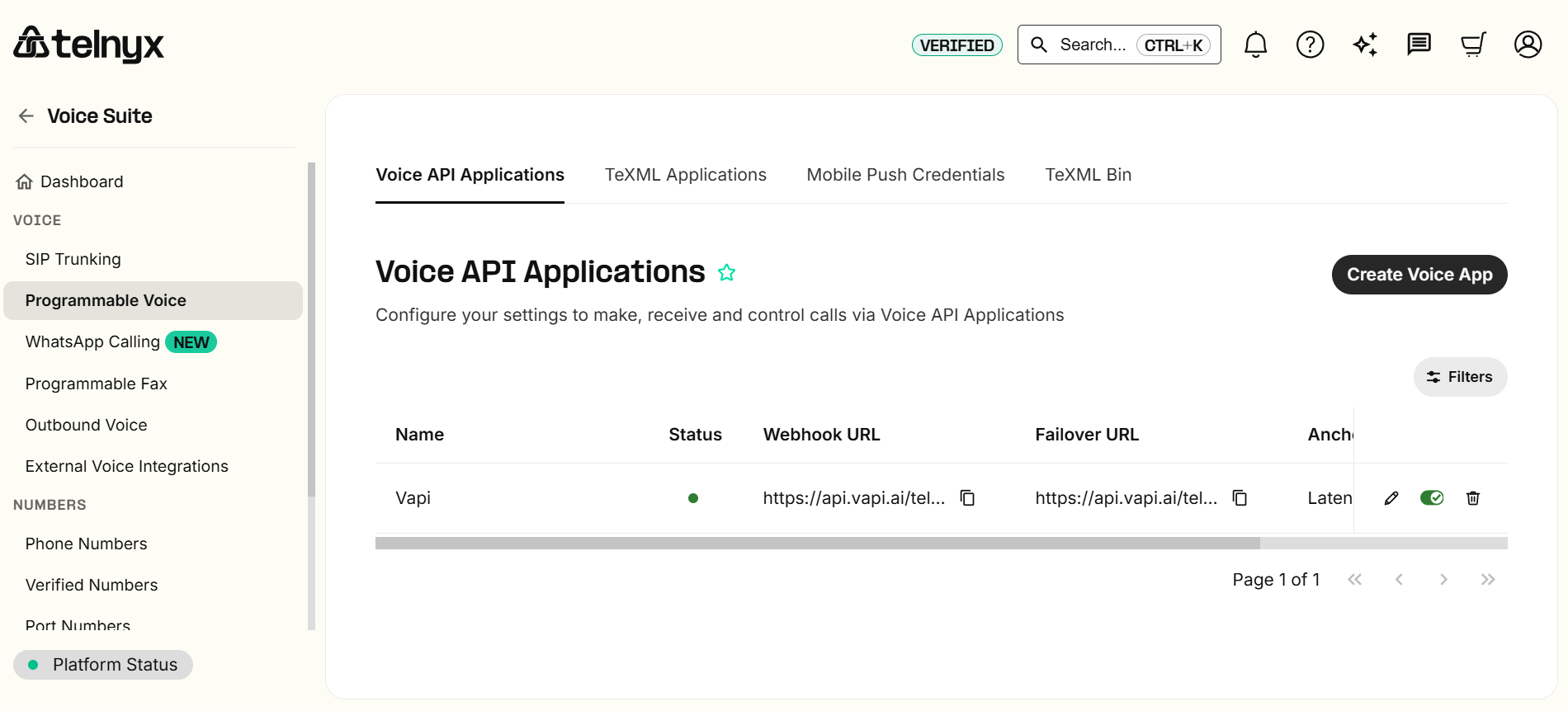Delete the Vapi application with trash icon
The width and height of the screenshot is (1568, 711).
pyautogui.click(x=1473, y=497)
